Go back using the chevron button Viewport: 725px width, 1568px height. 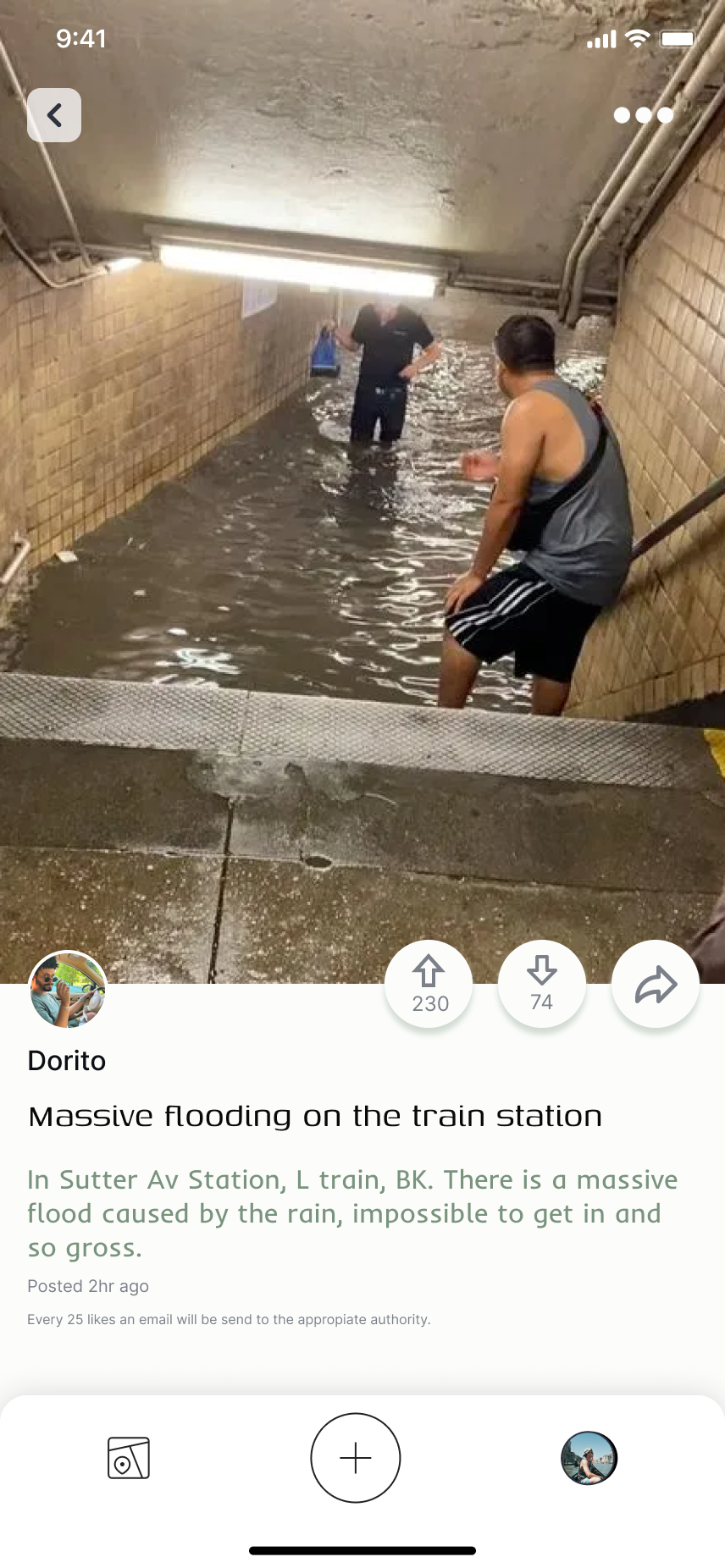point(54,115)
